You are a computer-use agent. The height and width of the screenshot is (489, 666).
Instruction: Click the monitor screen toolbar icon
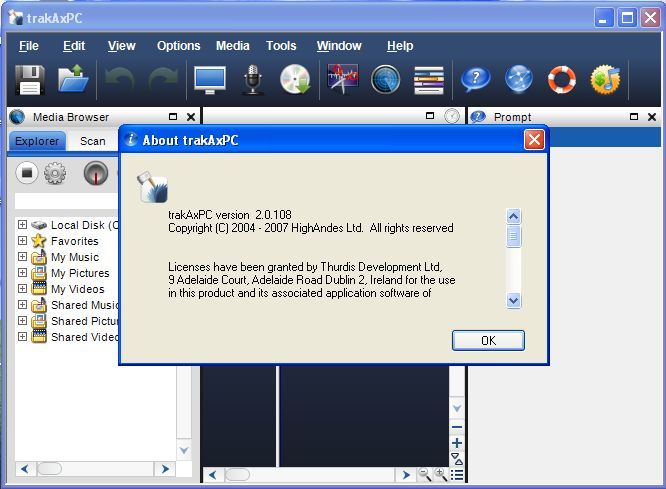pos(210,79)
